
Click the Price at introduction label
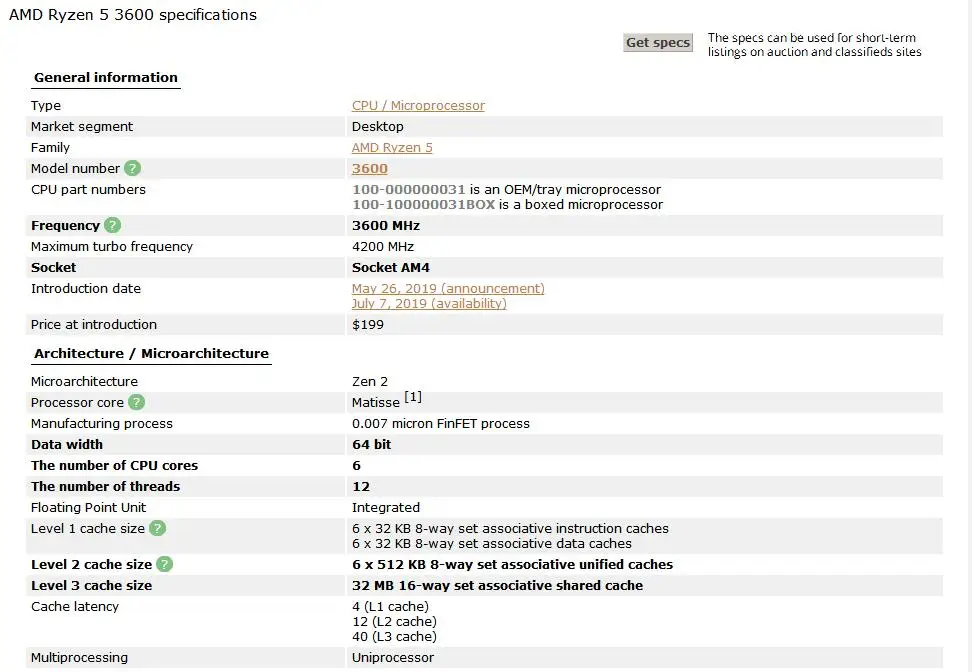point(94,324)
